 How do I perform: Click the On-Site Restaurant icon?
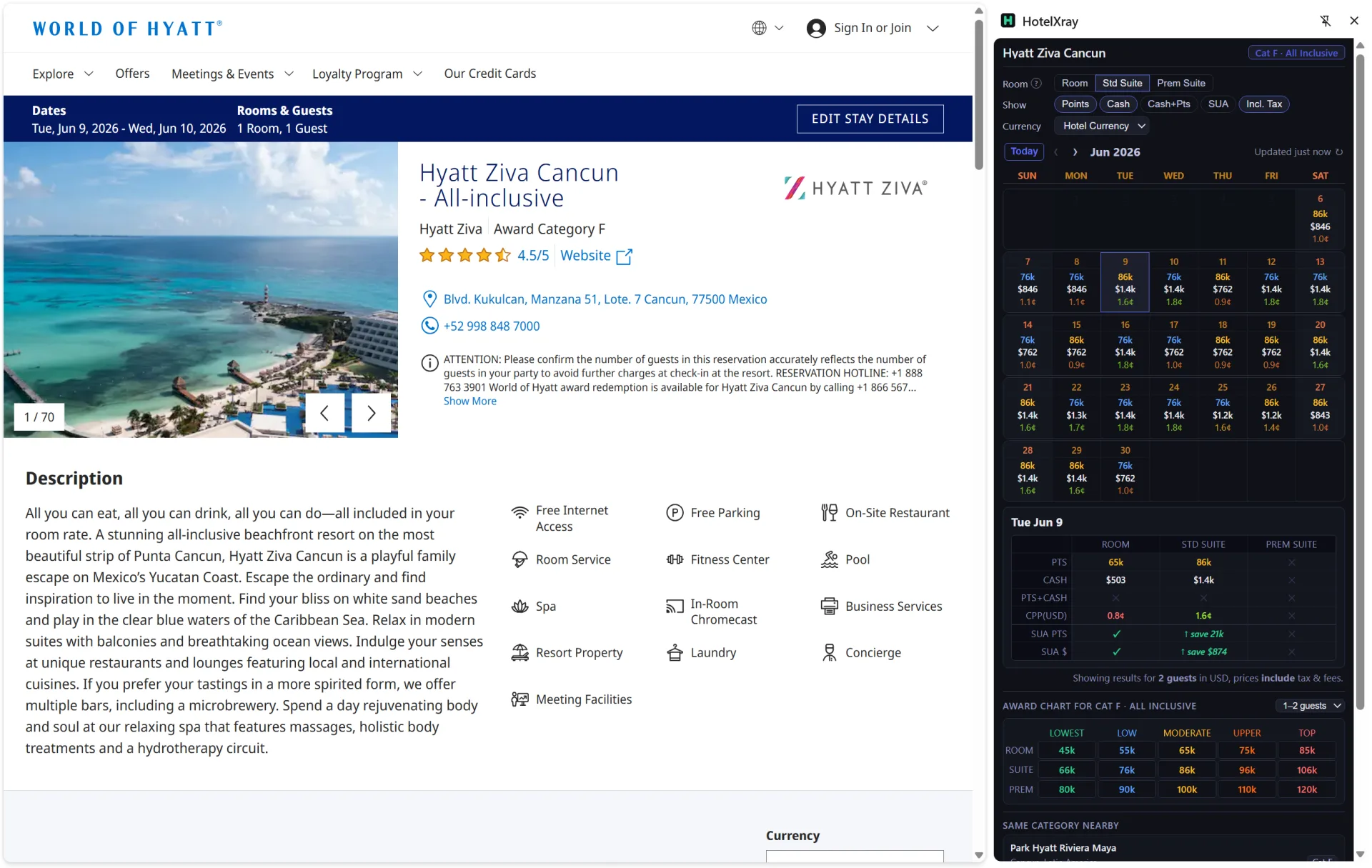pyautogui.click(x=829, y=512)
